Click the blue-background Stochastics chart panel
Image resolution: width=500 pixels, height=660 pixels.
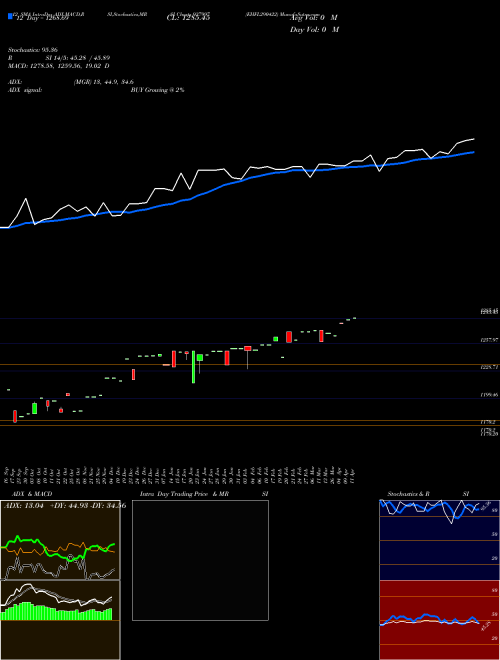pyautogui.click(x=439, y=540)
